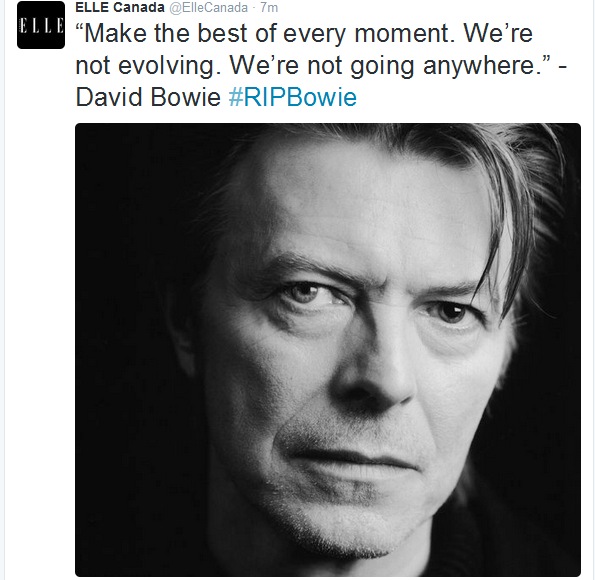Click the opening quotation mark of the tweet

(x=80, y=28)
